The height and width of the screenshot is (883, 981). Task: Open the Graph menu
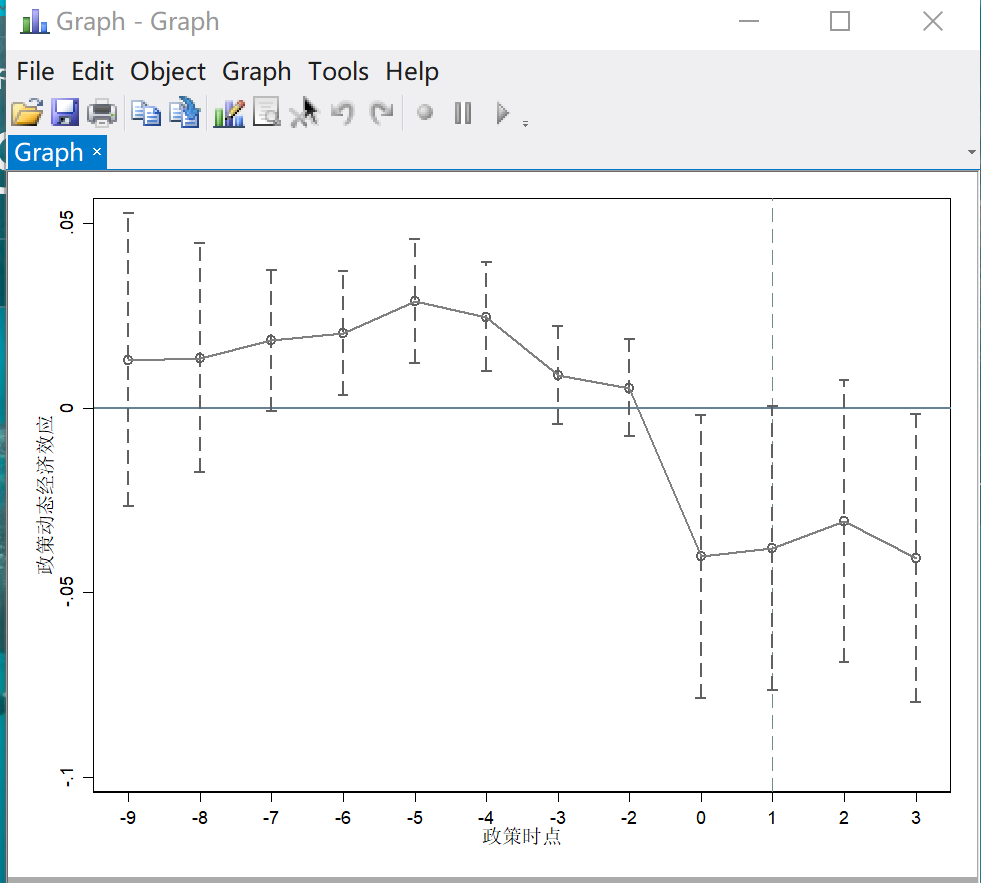[257, 72]
